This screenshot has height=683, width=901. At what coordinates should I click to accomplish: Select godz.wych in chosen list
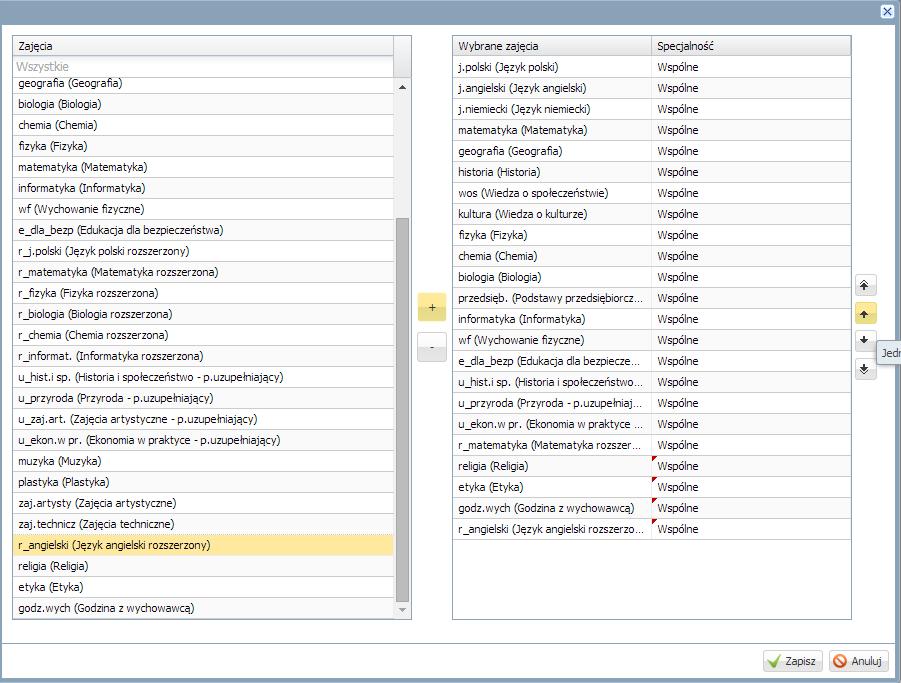tap(652, 508)
